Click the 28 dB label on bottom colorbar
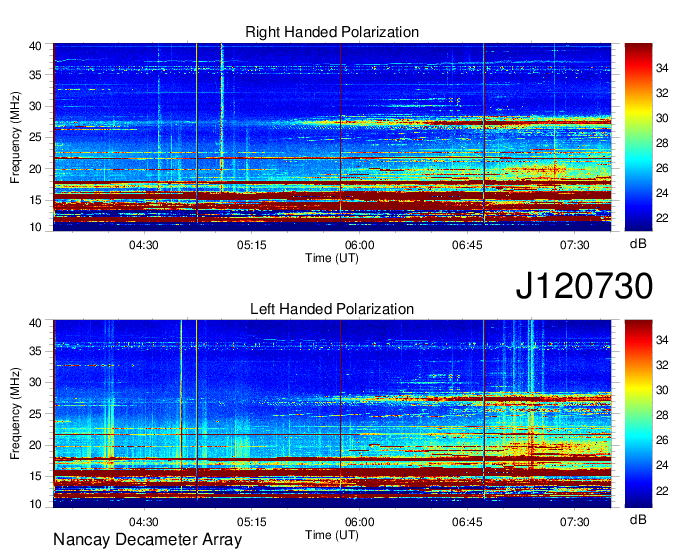This screenshot has width=680, height=552. tap(662, 415)
